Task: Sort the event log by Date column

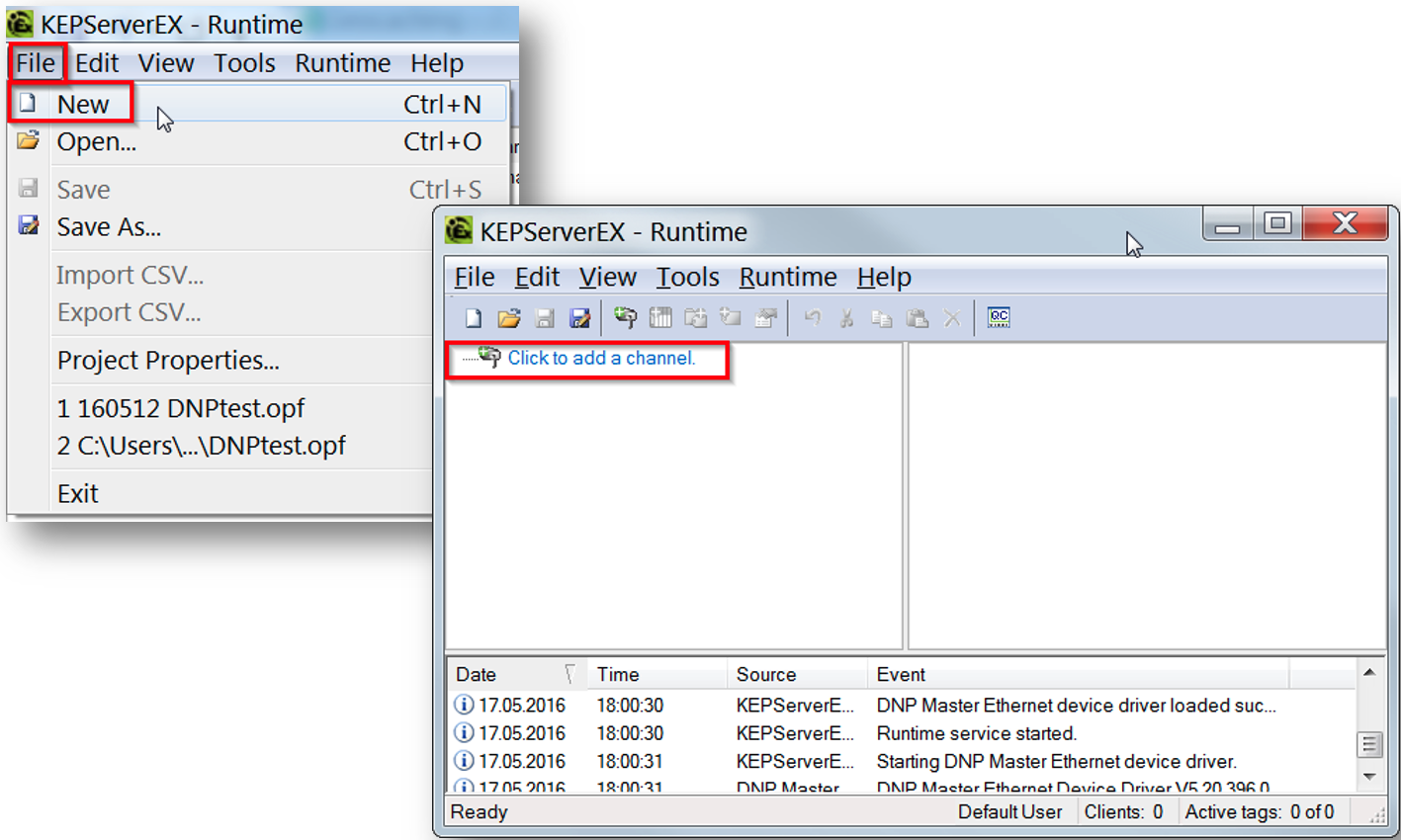Action: (517, 674)
